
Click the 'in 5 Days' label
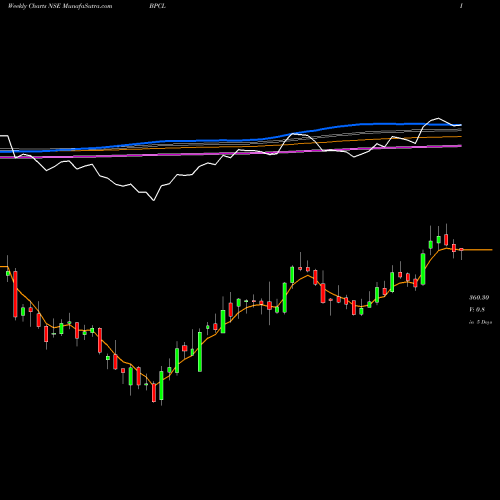[480, 322]
